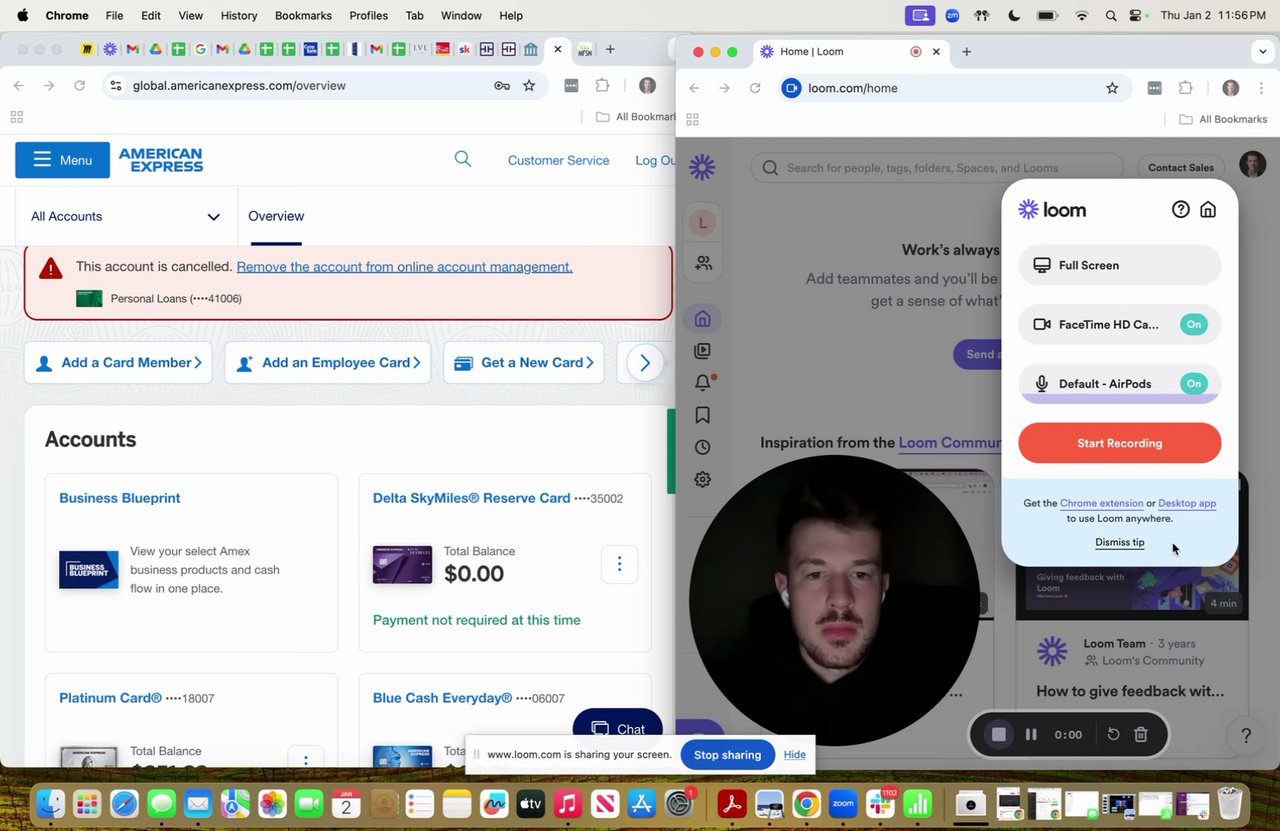Screen dimensions: 1280x831
Task: Click password key icon in Amex address bar
Action: tap(502, 86)
